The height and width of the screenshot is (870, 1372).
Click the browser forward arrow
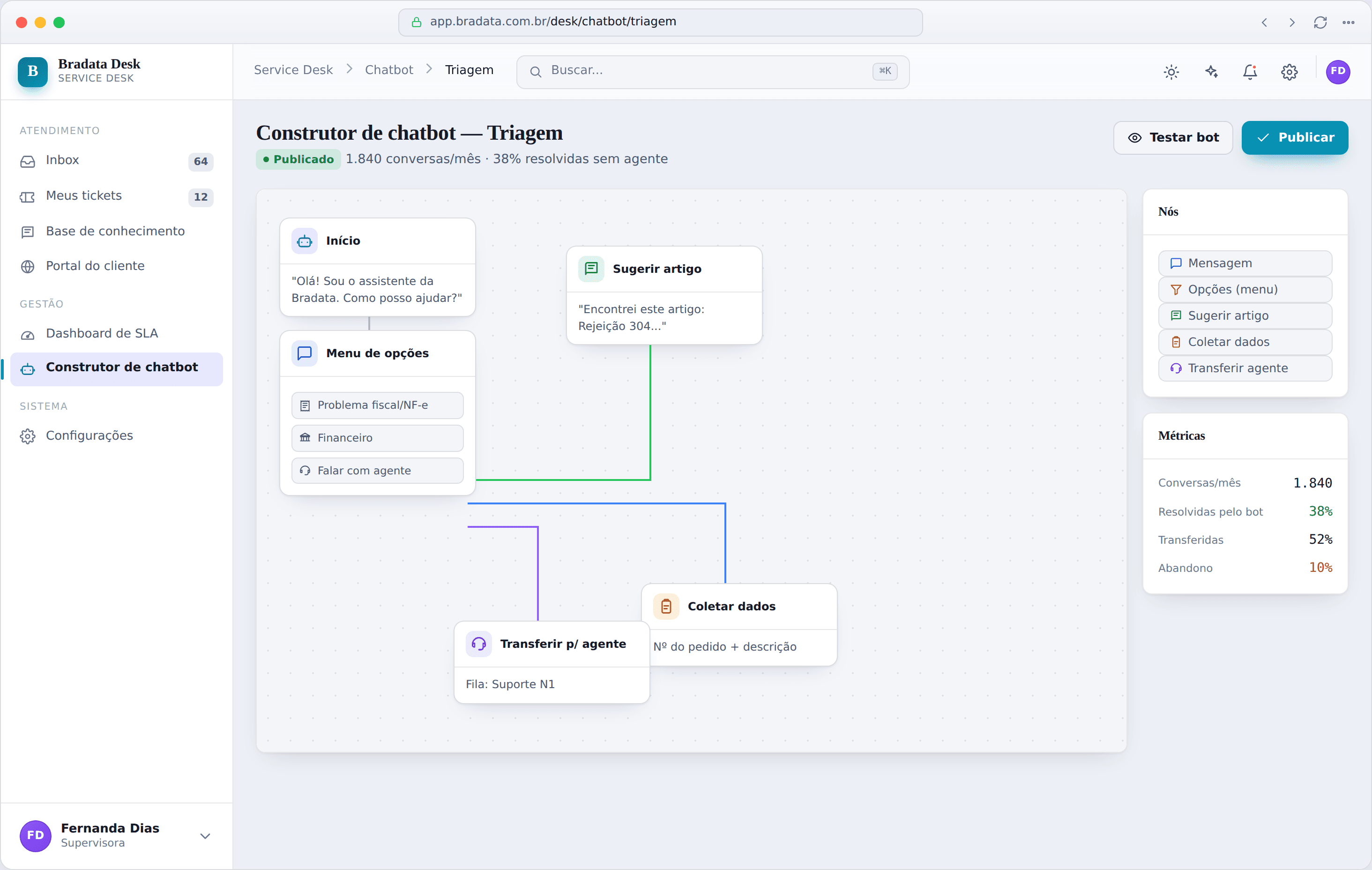pos(1292,22)
